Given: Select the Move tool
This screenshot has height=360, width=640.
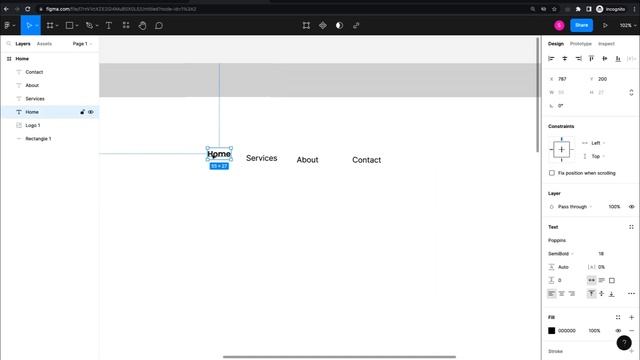Looking at the screenshot, I should [29, 25].
